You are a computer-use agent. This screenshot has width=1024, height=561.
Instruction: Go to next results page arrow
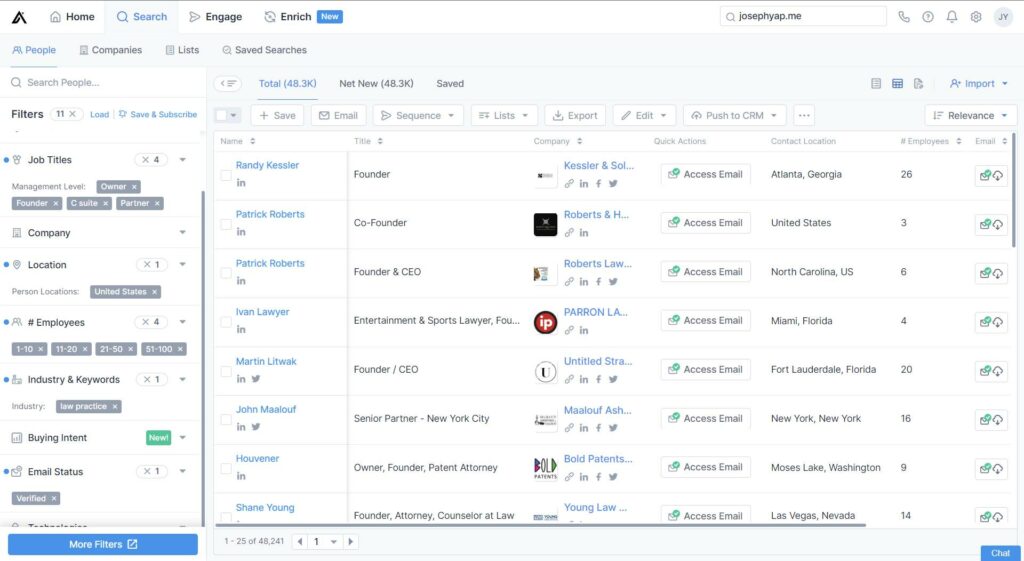(351, 541)
